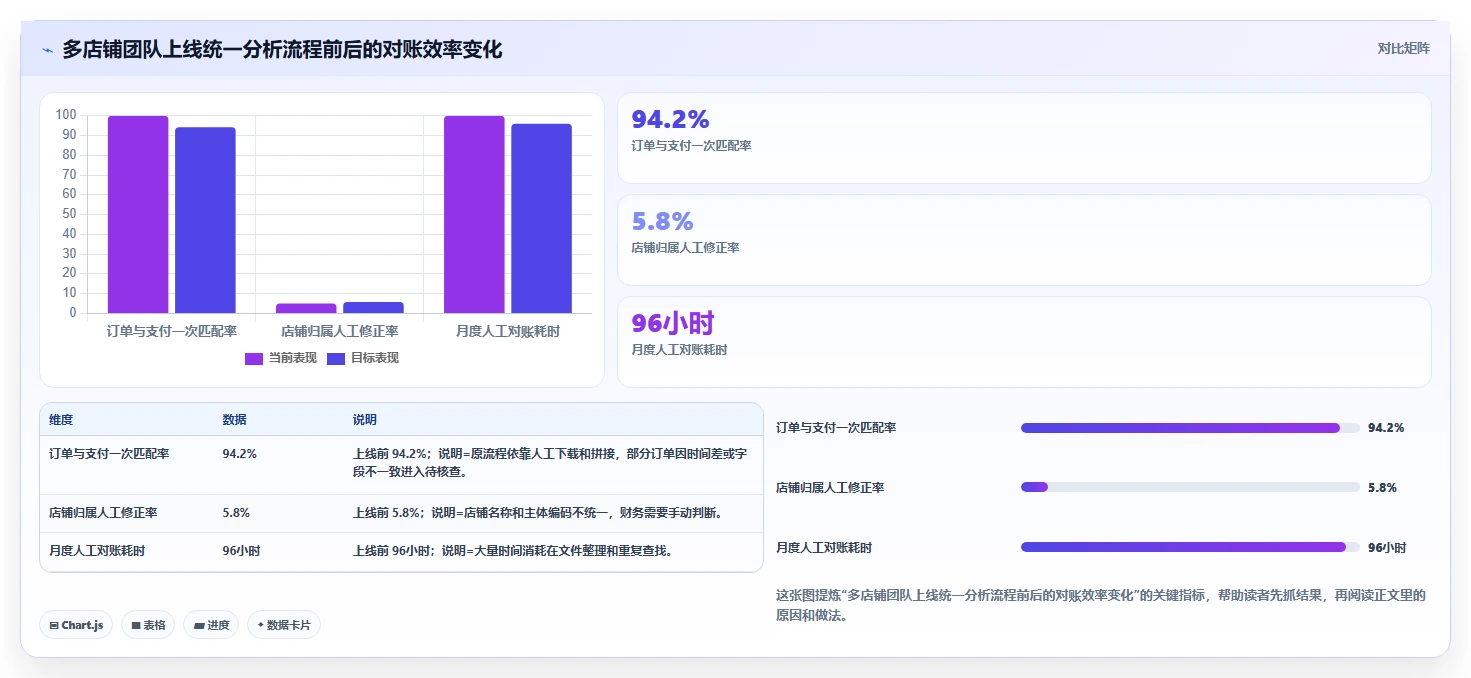
Task: Click the 店铺归属人工修正率 progress bar
Action: click(1190, 487)
